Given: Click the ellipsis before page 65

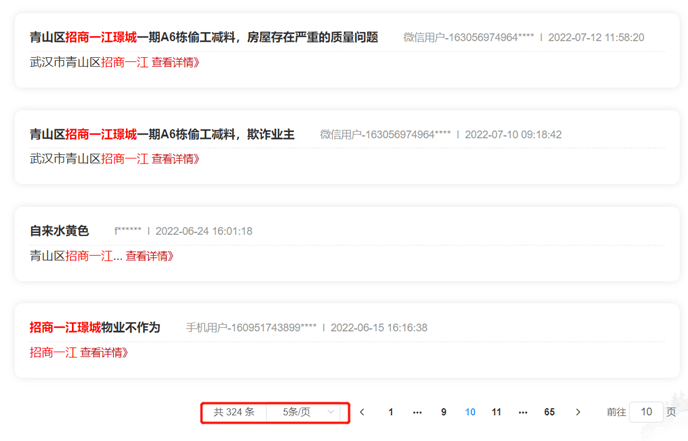Looking at the screenshot, I should click(x=523, y=412).
